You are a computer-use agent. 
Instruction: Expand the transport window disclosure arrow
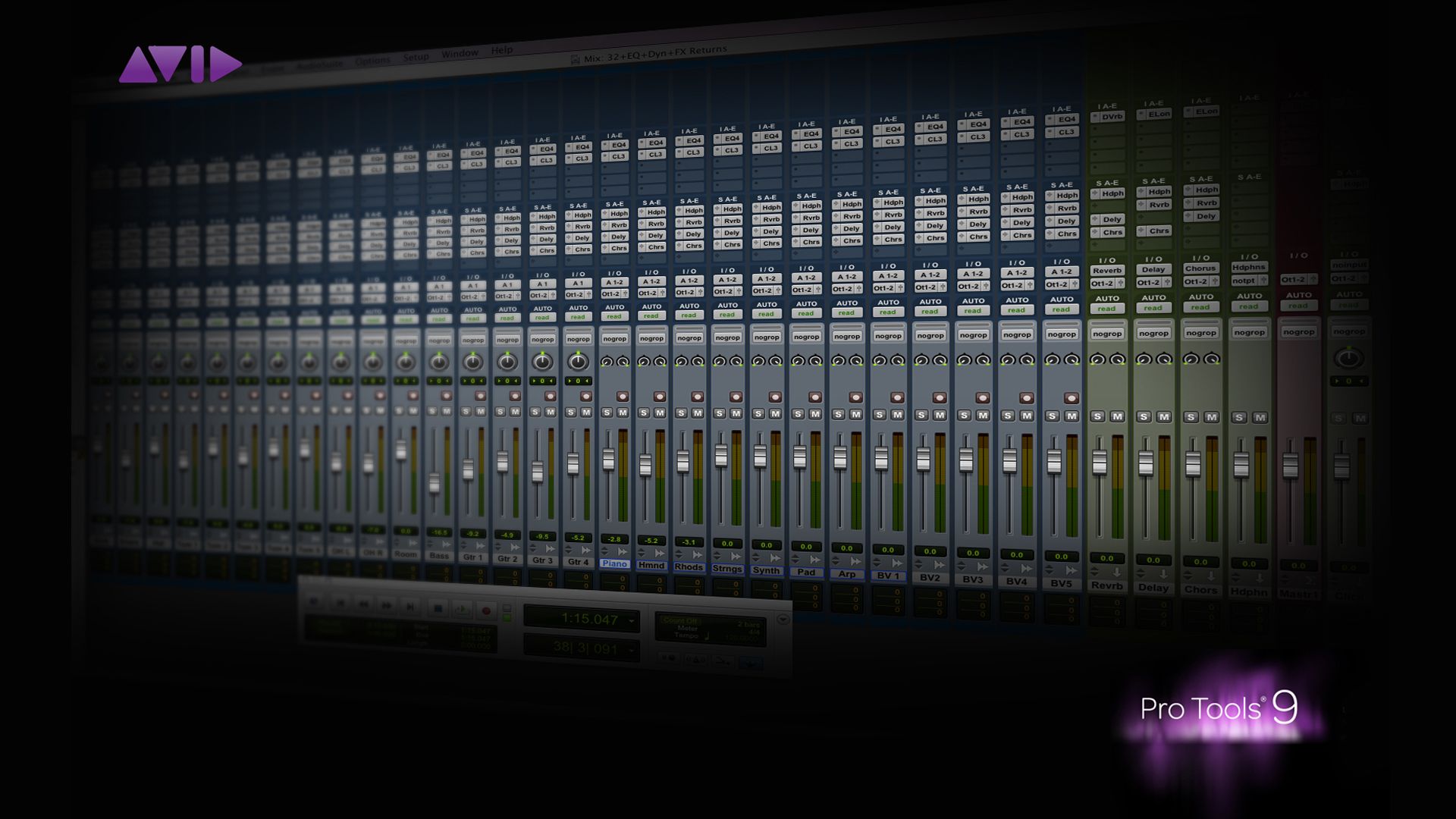click(x=783, y=620)
